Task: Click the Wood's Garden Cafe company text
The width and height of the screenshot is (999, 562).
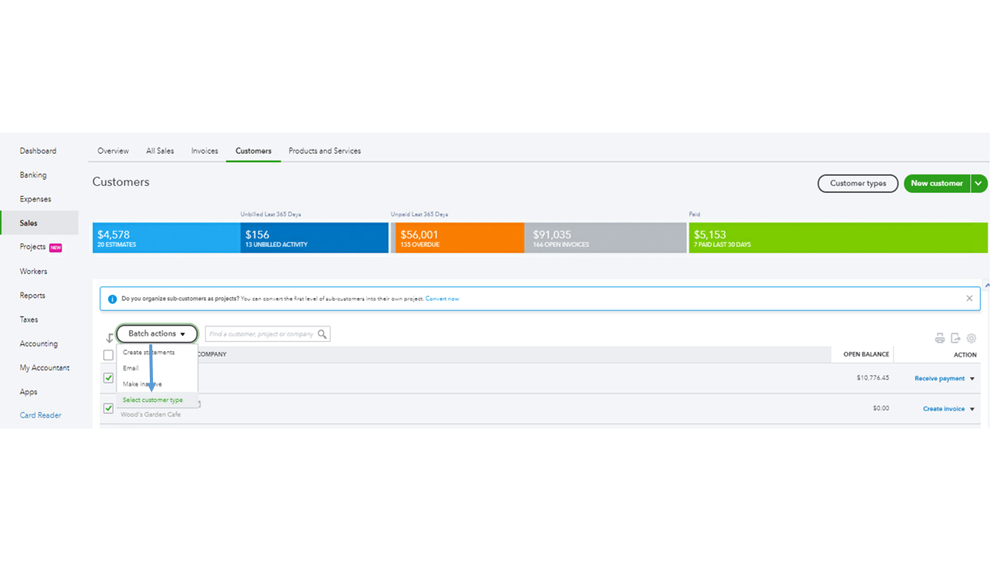Action: [x=150, y=415]
